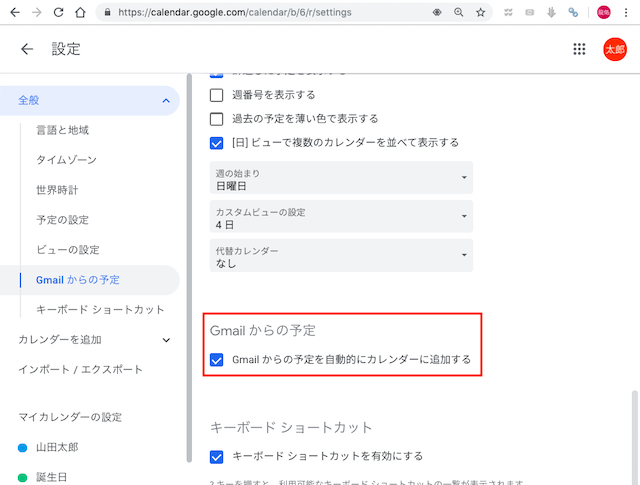Return from settings with back arrow

pos(27,49)
